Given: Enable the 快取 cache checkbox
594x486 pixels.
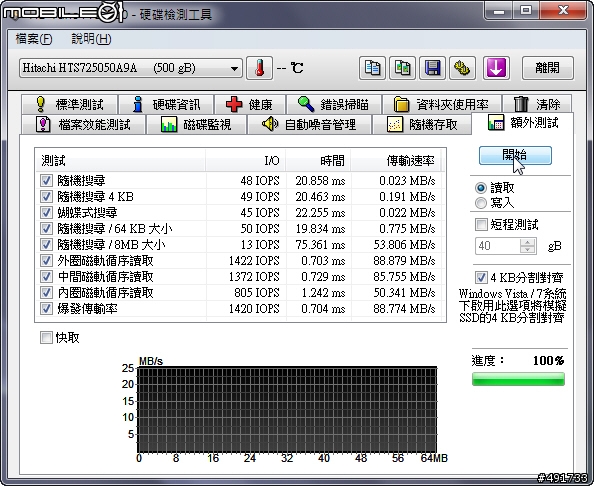Looking at the screenshot, I should pos(46,337).
